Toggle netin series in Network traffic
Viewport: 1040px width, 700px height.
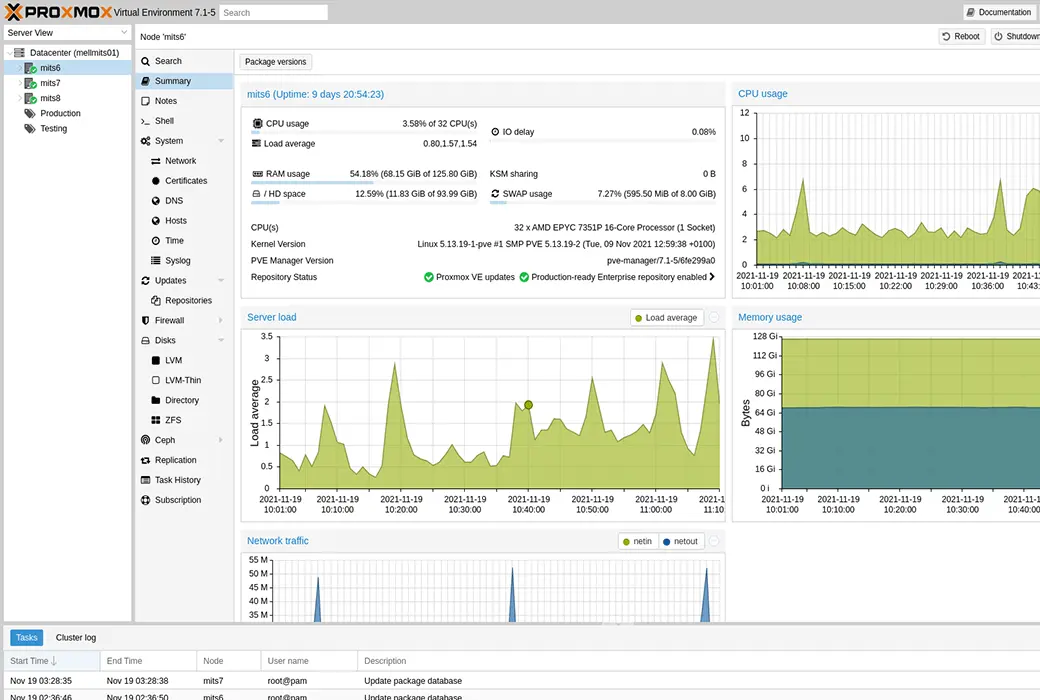tap(637, 541)
